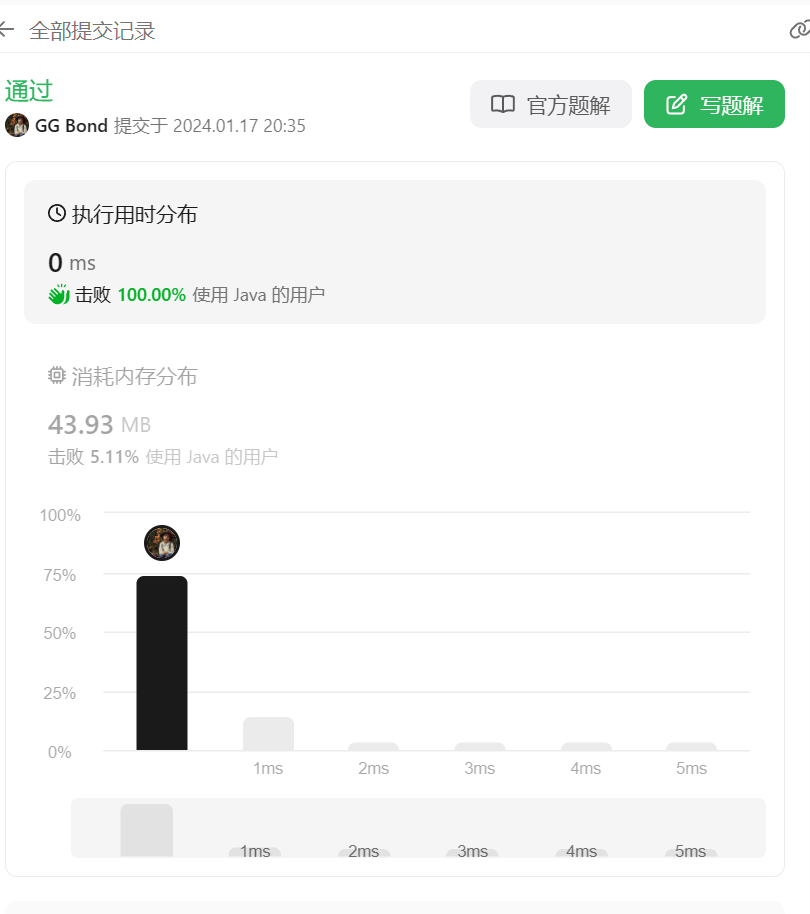Click the black 0ms histogram bar
Viewport: 810px width, 914px height.
pyautogui.click(x=162, y=663)
